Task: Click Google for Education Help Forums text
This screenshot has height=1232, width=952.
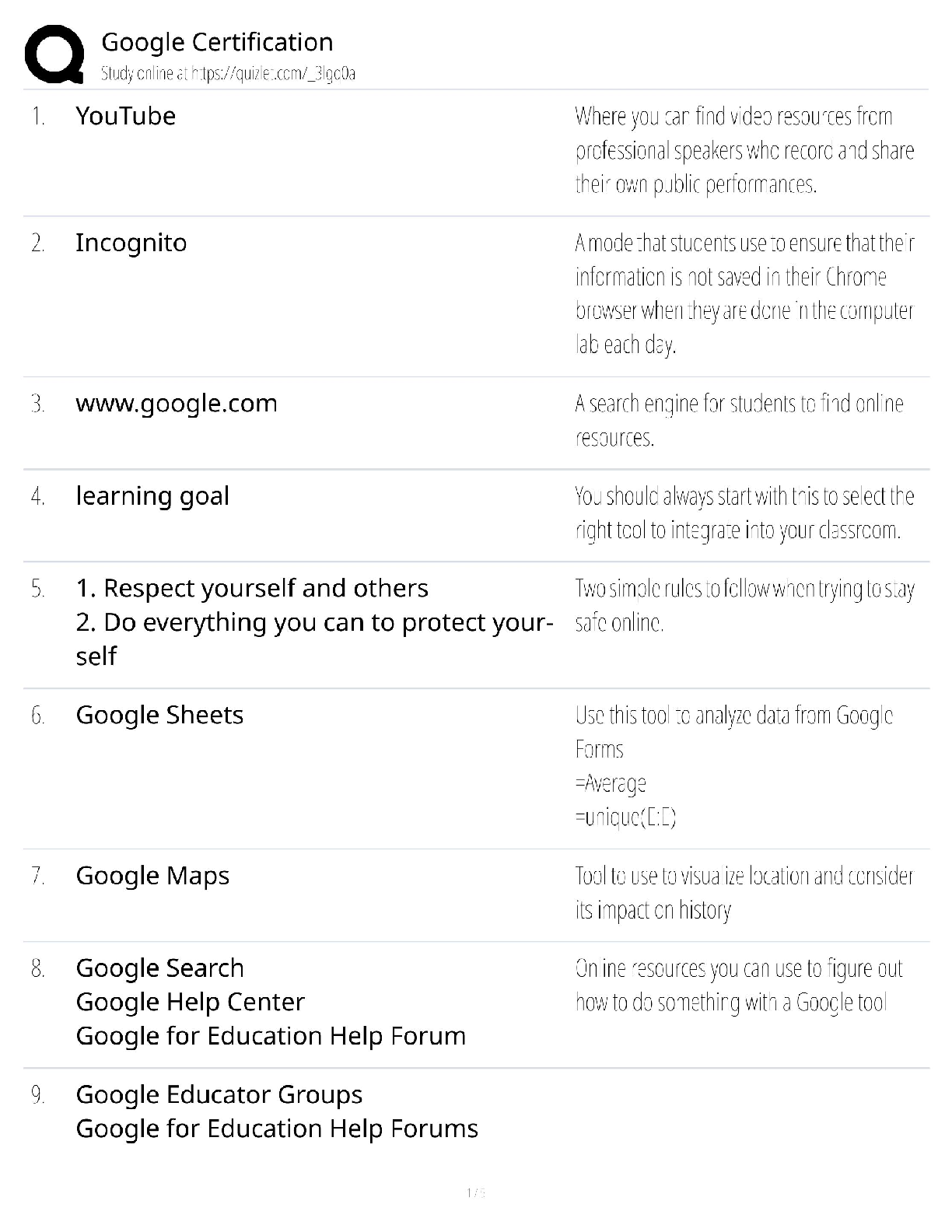Action: point(277,1129)
